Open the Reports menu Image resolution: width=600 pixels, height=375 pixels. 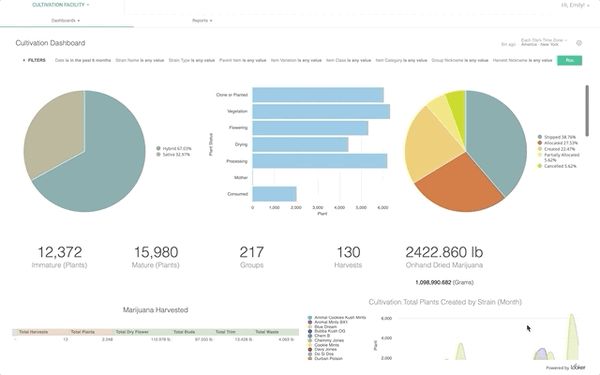coord(202,21)
